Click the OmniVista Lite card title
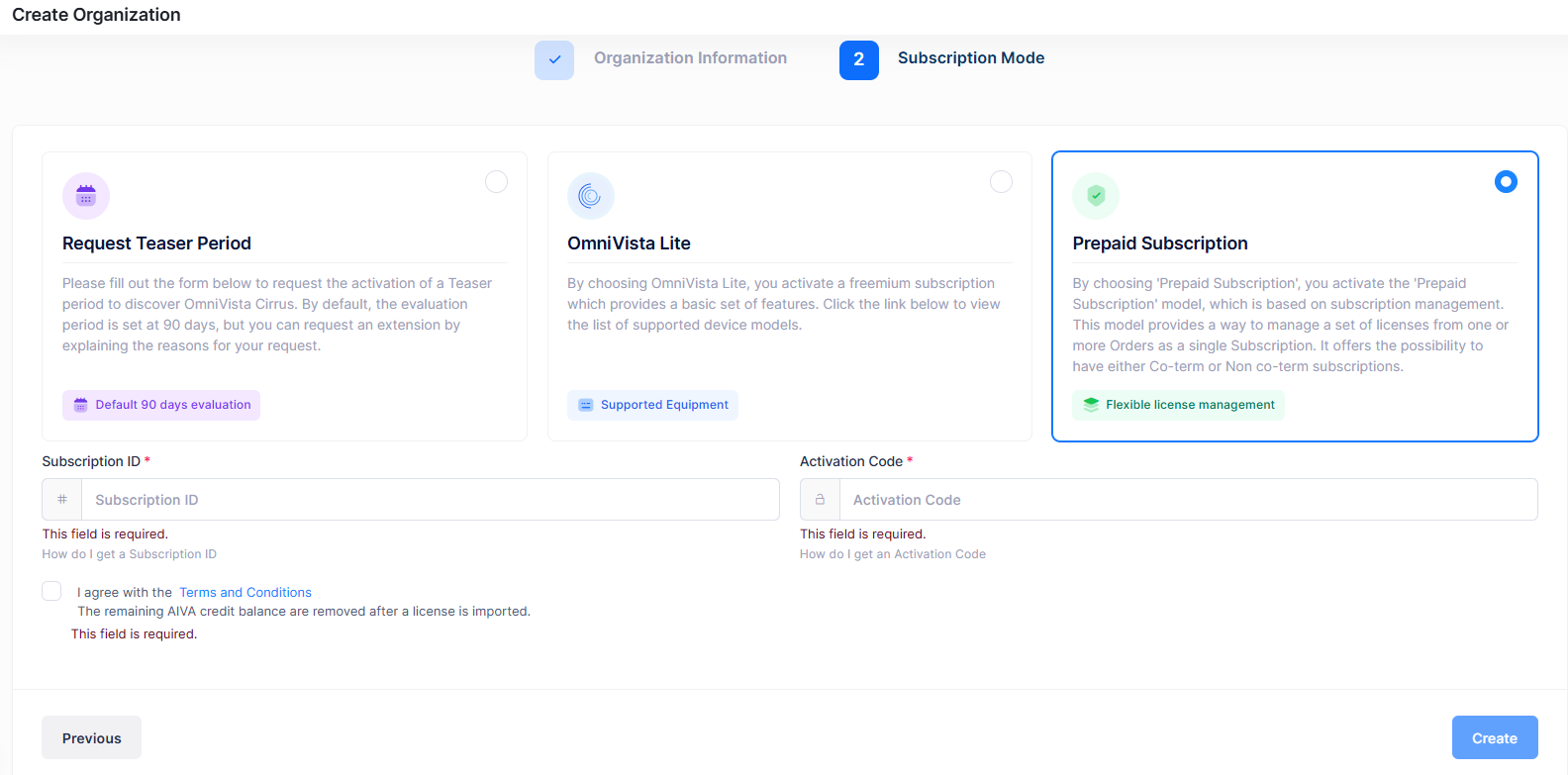This screenshot has width=1568, height=775. pos(629,243)
